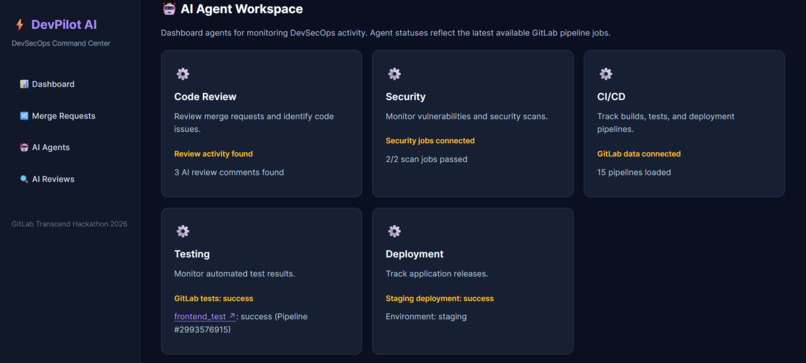The height and width of the screenshot is (363, 806).
Task: Click 'Monitor automated test results' description
Action: pos(234,274)
